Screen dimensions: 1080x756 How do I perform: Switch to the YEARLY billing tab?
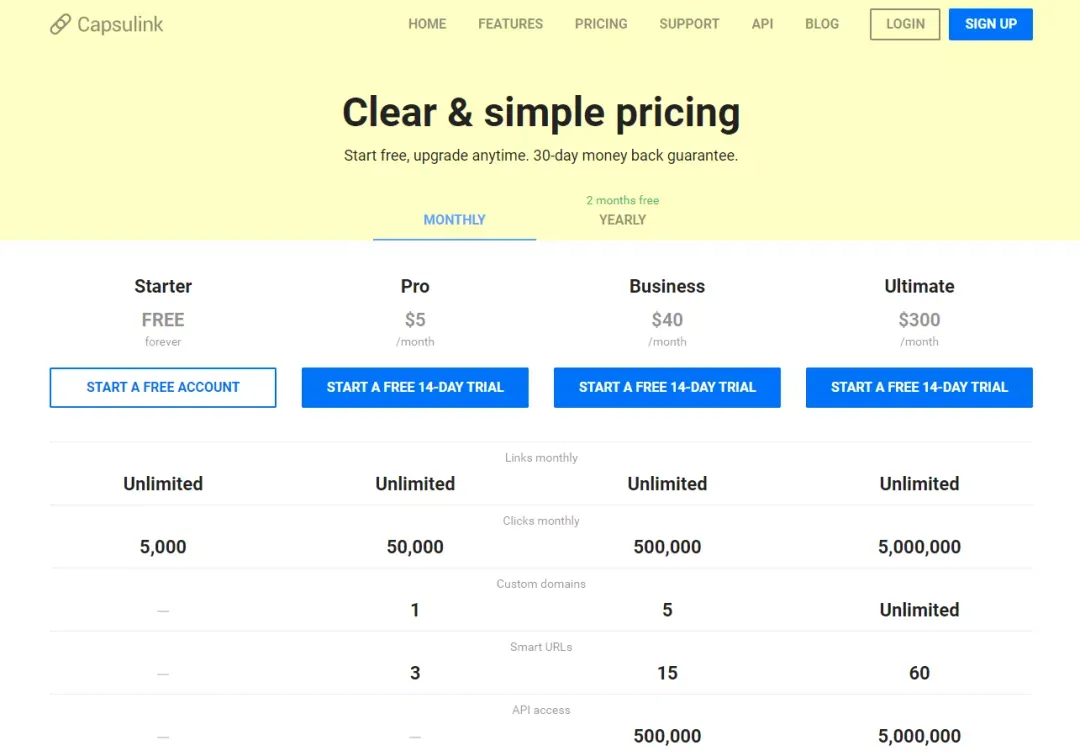pyautogui.click(x=623, y=220)
